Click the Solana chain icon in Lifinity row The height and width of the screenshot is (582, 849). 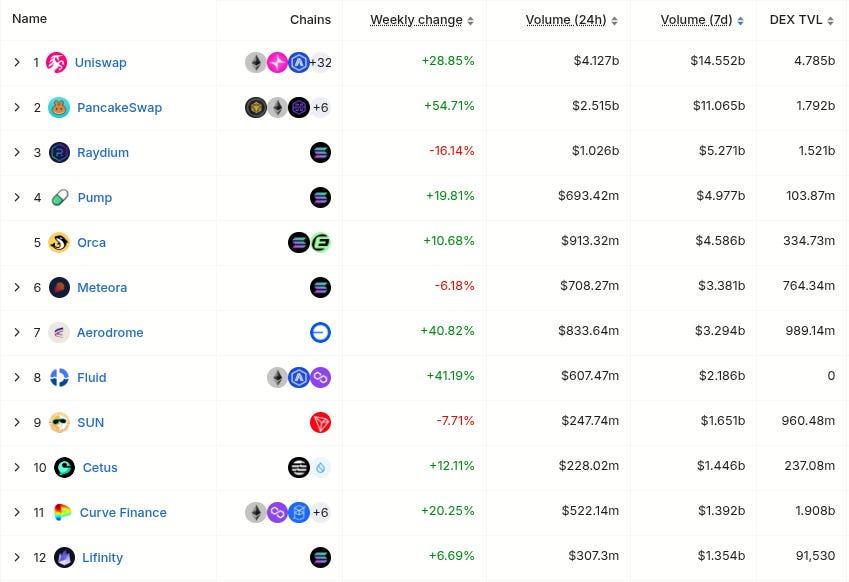(320, 558)
